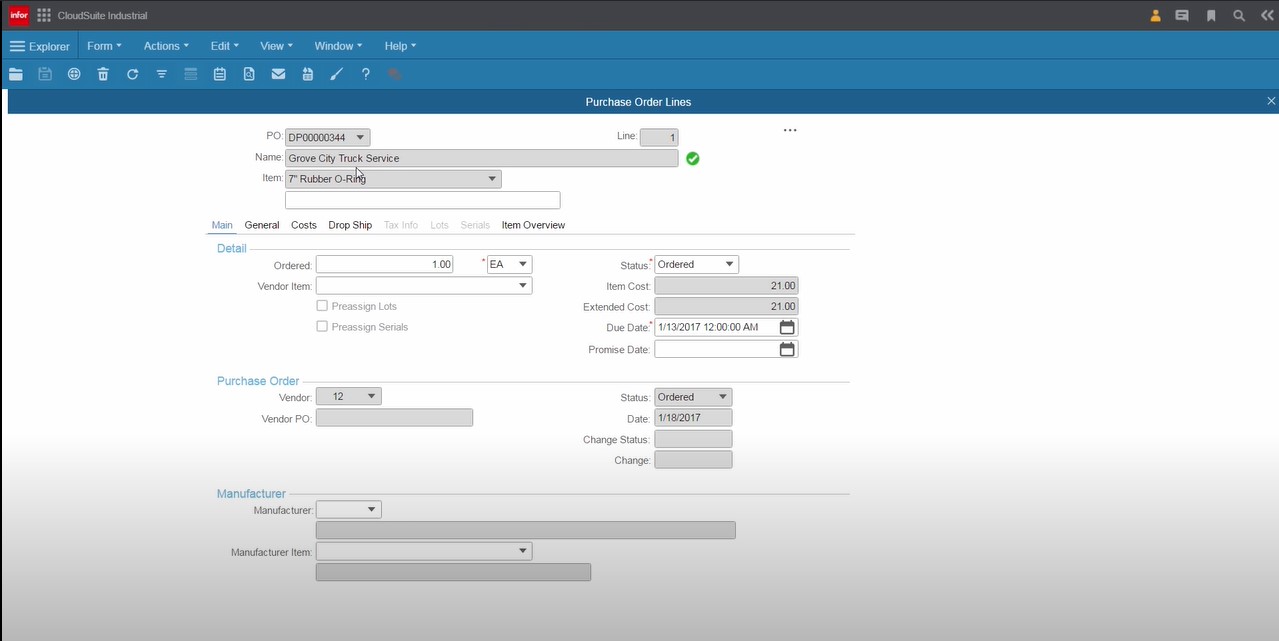The height and width of the screenshot is (641, 1279).
Task: Click the Line number field
Action: (x=659, y=137)
